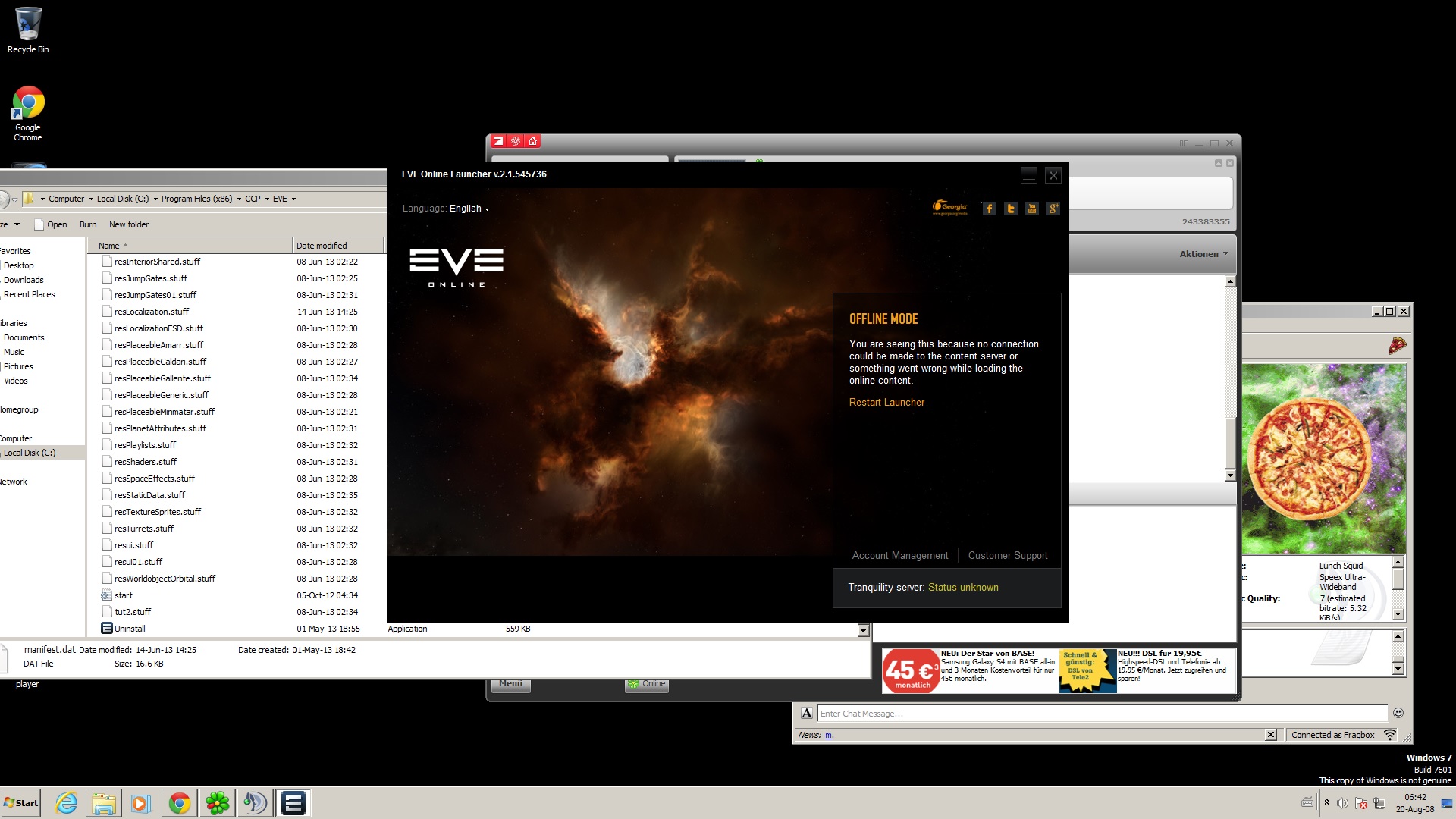
Task: Open the YouTube icon in the EVE launcher
Action: (x=1031, y=209)
